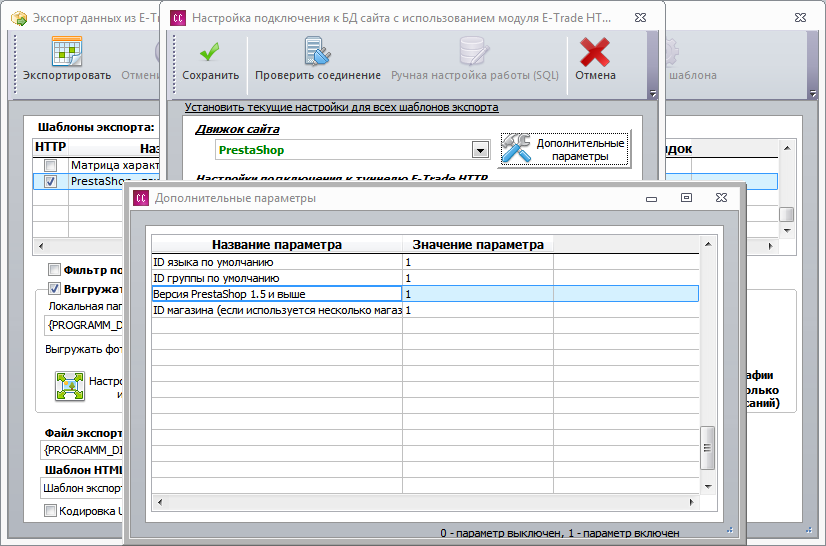Click value cell for ID группы по умолчанию
Screen dimensions: 826x546
click(x=478, y=278)
